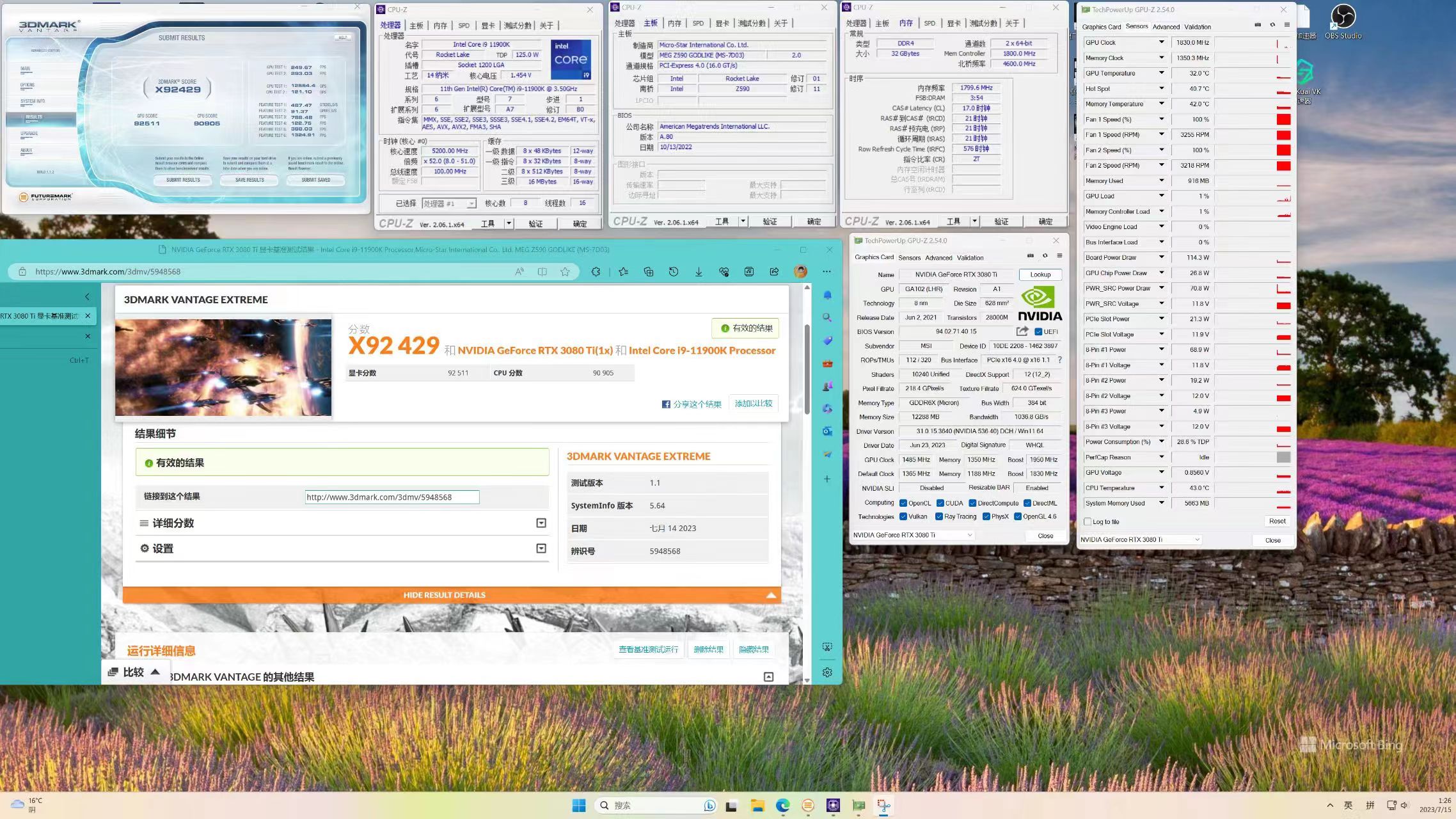
Task: Toggle the Vulkan checkbox
Action: [903, 516]
